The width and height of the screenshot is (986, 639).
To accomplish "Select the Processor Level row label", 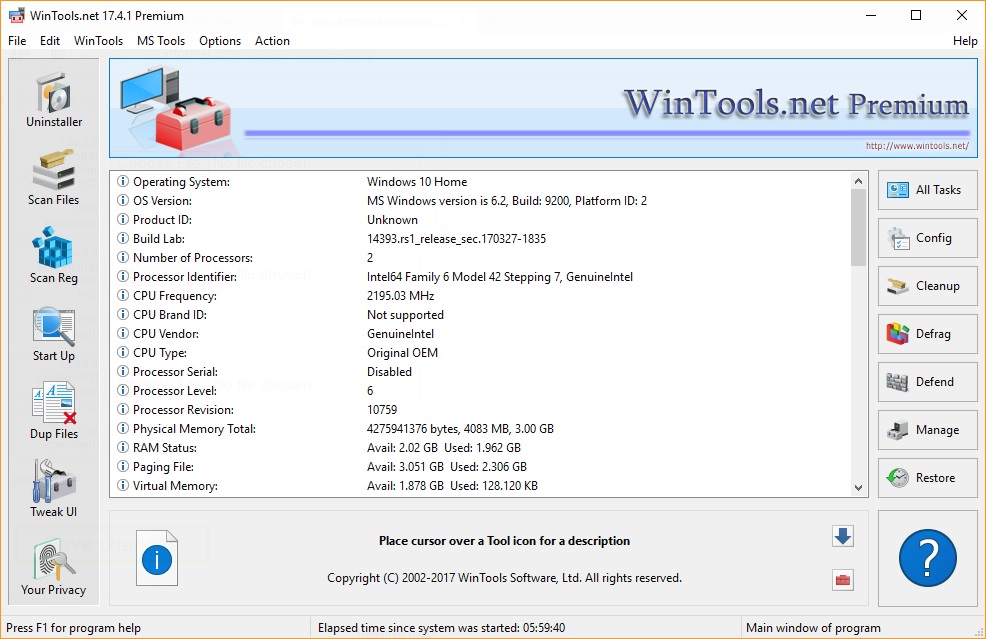I will (175, 391).
